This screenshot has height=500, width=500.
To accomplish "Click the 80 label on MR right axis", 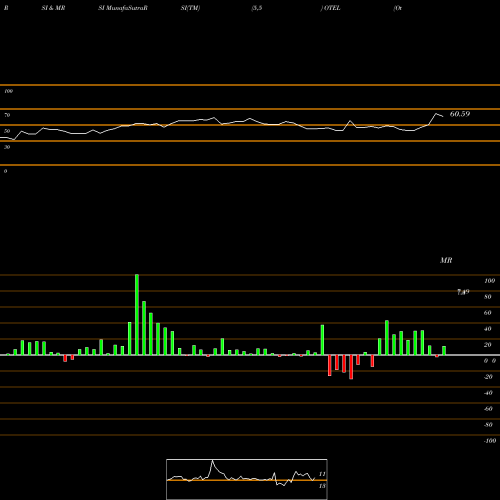I will tap(488, 297).
